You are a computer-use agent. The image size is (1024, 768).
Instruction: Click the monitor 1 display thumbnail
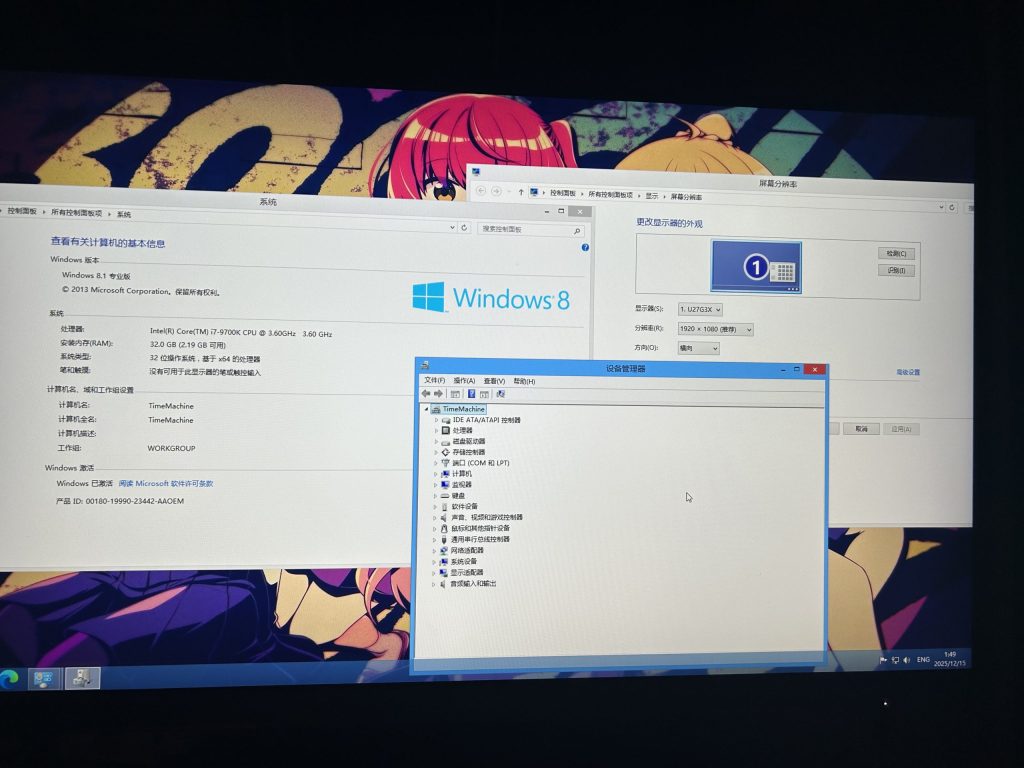[x=756, y=266]
